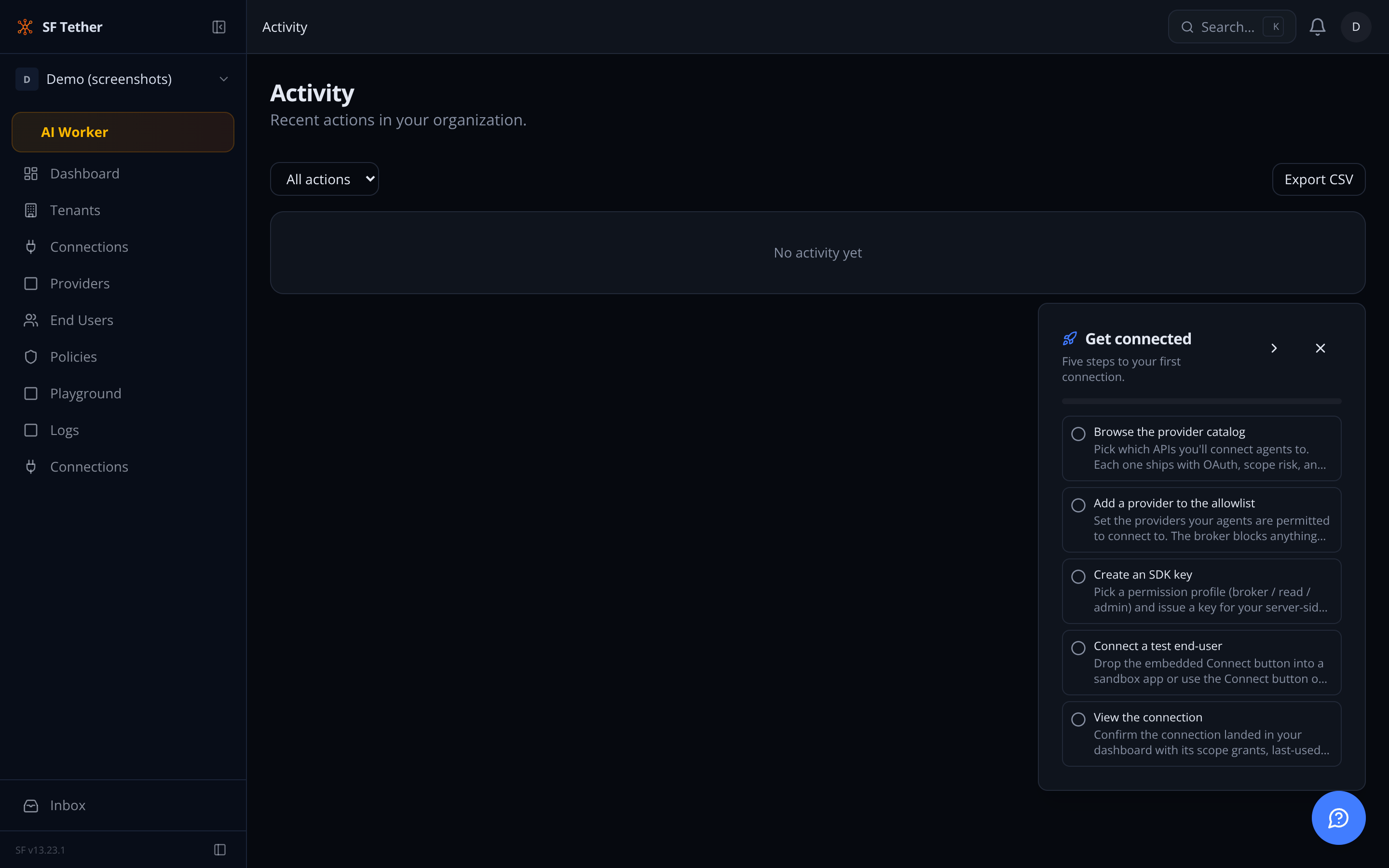1389x868 pixels.
Task: Open Connect a test end-user step
Action: (x=1201, y=663)
